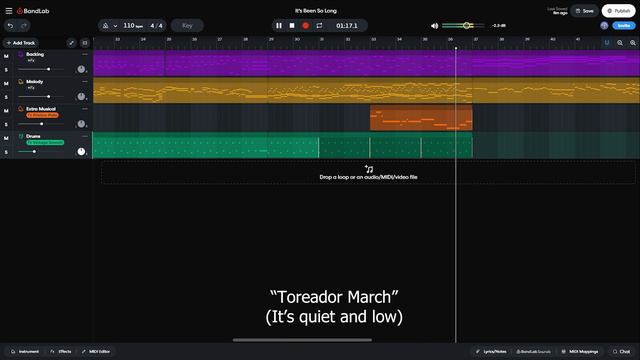Click the automation tool icon beside Add Track
Image resolution: width=640 pixels, height=360 pixels.
[x=71, y=43]
